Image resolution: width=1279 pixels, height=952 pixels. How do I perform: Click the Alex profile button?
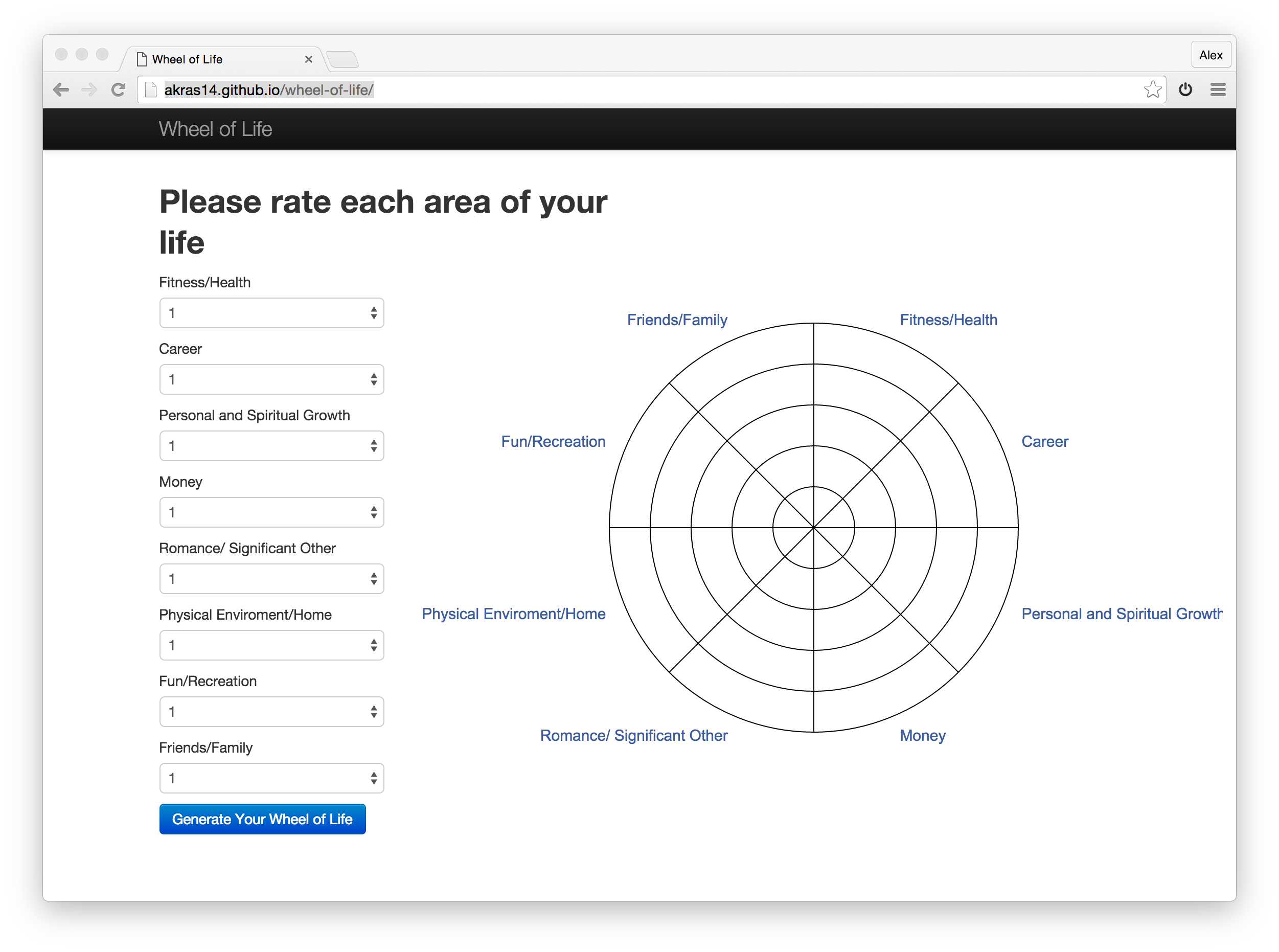tap(1211, 55)
